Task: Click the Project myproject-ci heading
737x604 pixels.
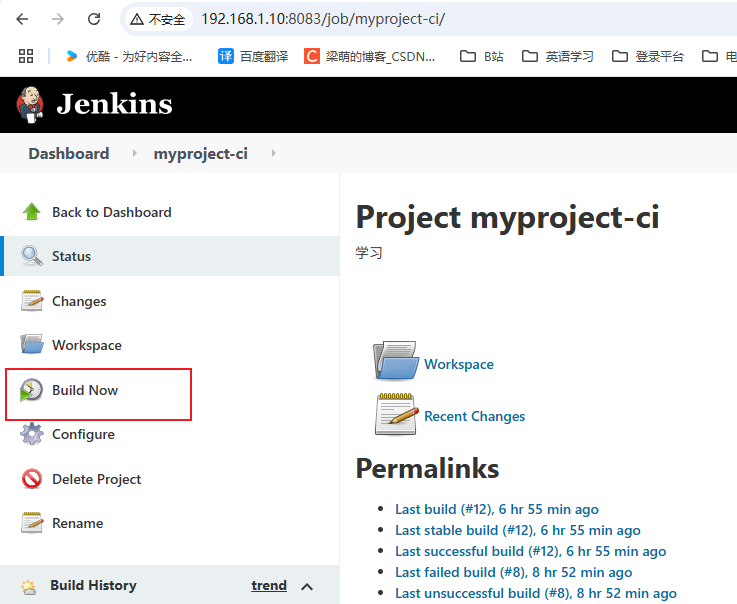Action: pyautogui.click(x=508, y=218)
